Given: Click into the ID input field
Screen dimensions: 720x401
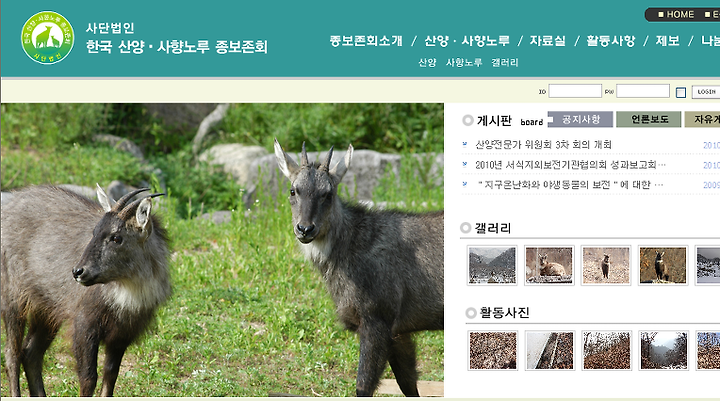Looking at the screenshot, I should 575,91.
